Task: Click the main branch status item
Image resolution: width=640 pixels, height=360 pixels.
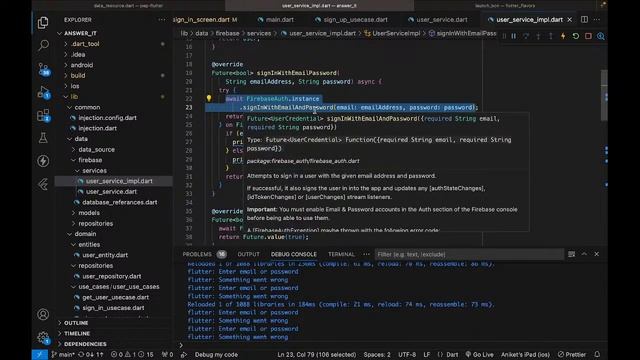Action: point(63,355)
